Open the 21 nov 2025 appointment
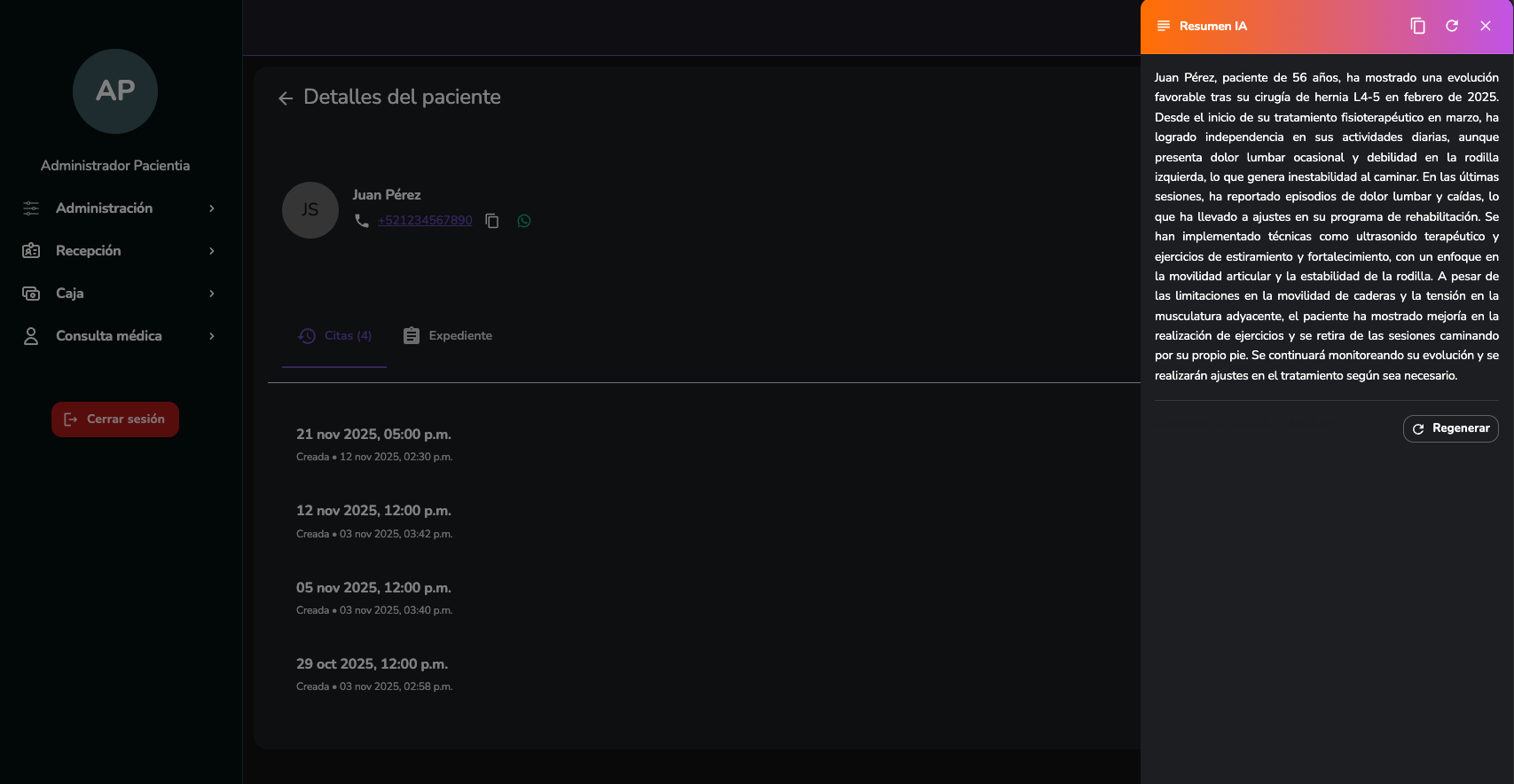 pos(373,435)
